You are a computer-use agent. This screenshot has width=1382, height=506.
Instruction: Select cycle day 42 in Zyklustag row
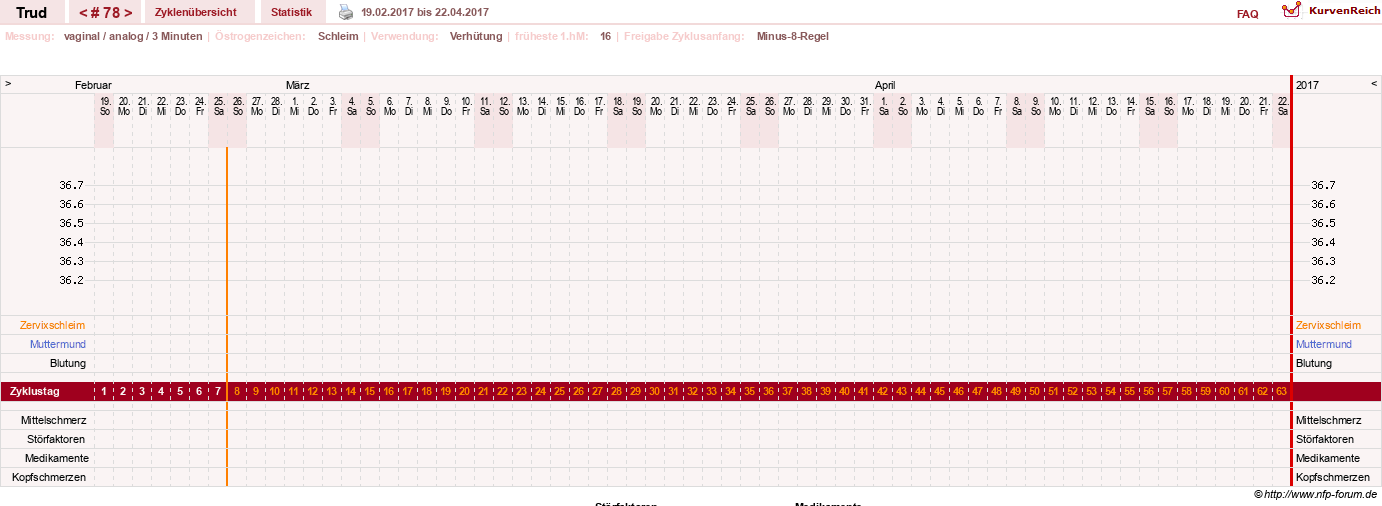883,391
